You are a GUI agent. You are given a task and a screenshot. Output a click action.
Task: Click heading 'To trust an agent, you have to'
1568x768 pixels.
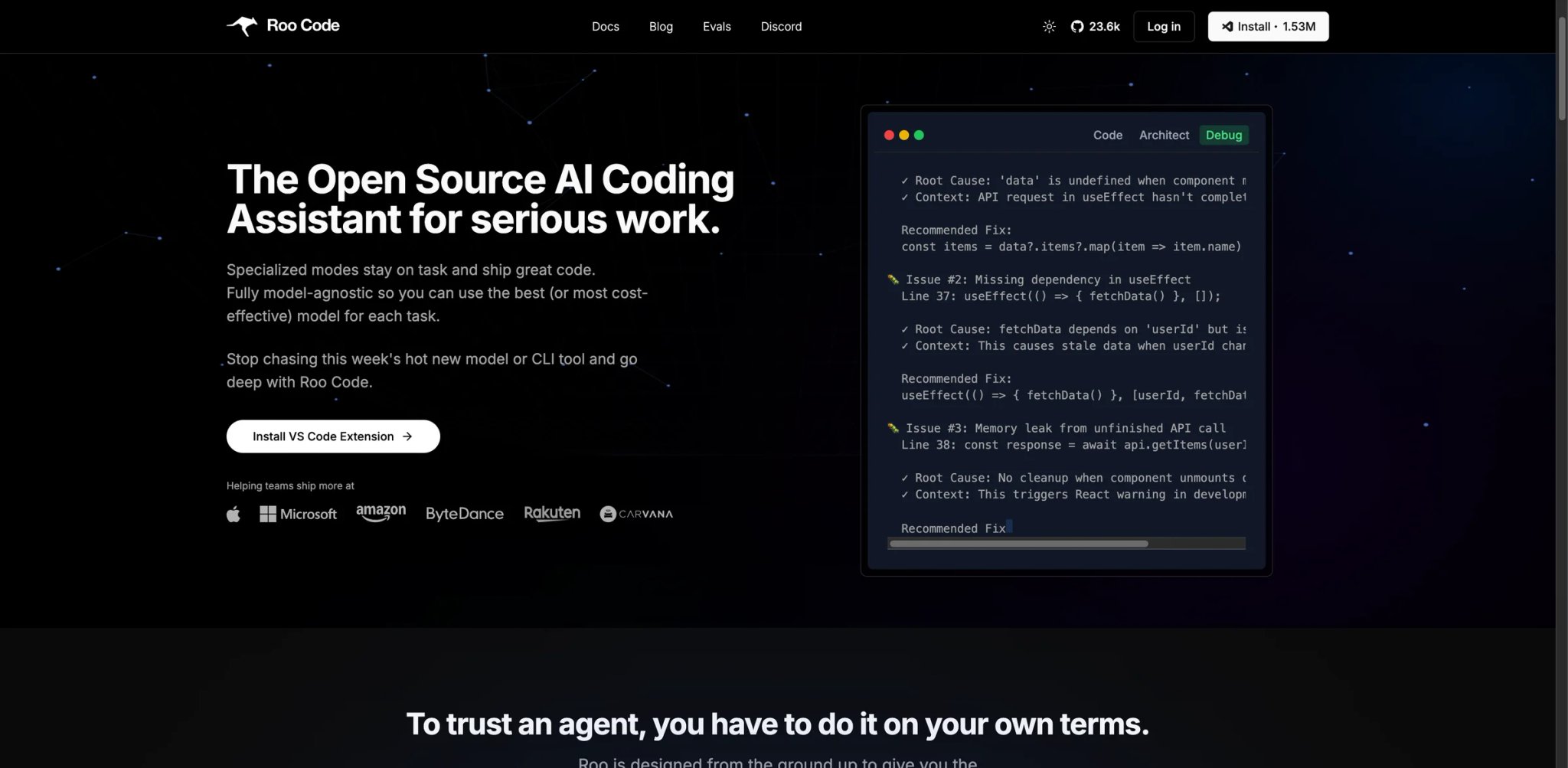777,724
